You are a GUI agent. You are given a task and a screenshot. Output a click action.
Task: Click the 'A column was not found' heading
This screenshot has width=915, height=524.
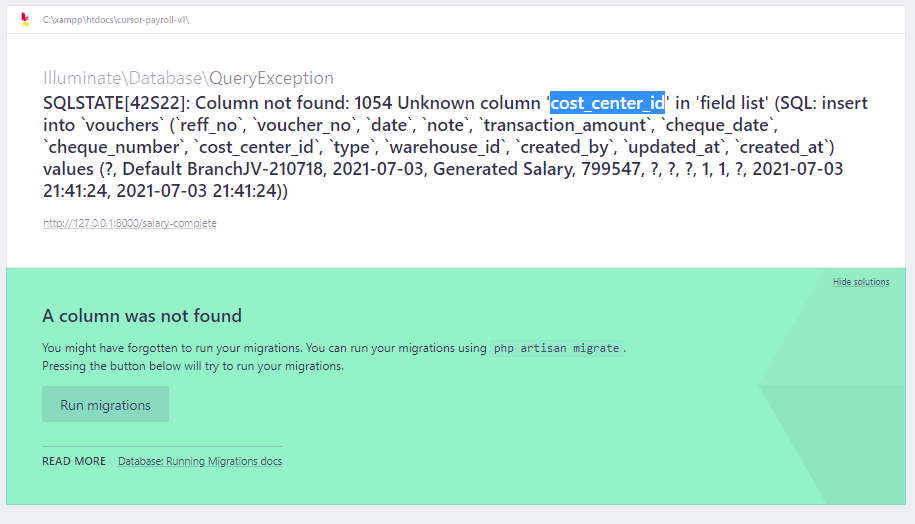(142, 316)
